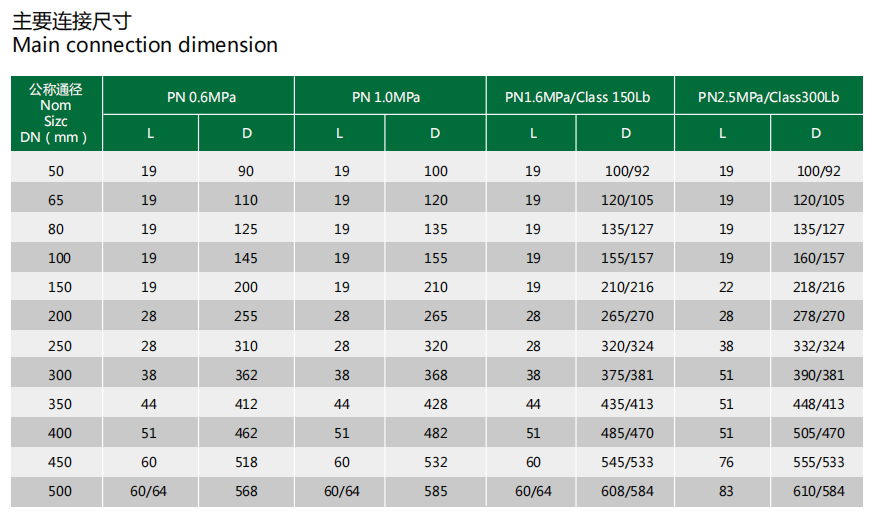Click the cell with value 568
Screen dimensions: 881x520
pos(246,491)
